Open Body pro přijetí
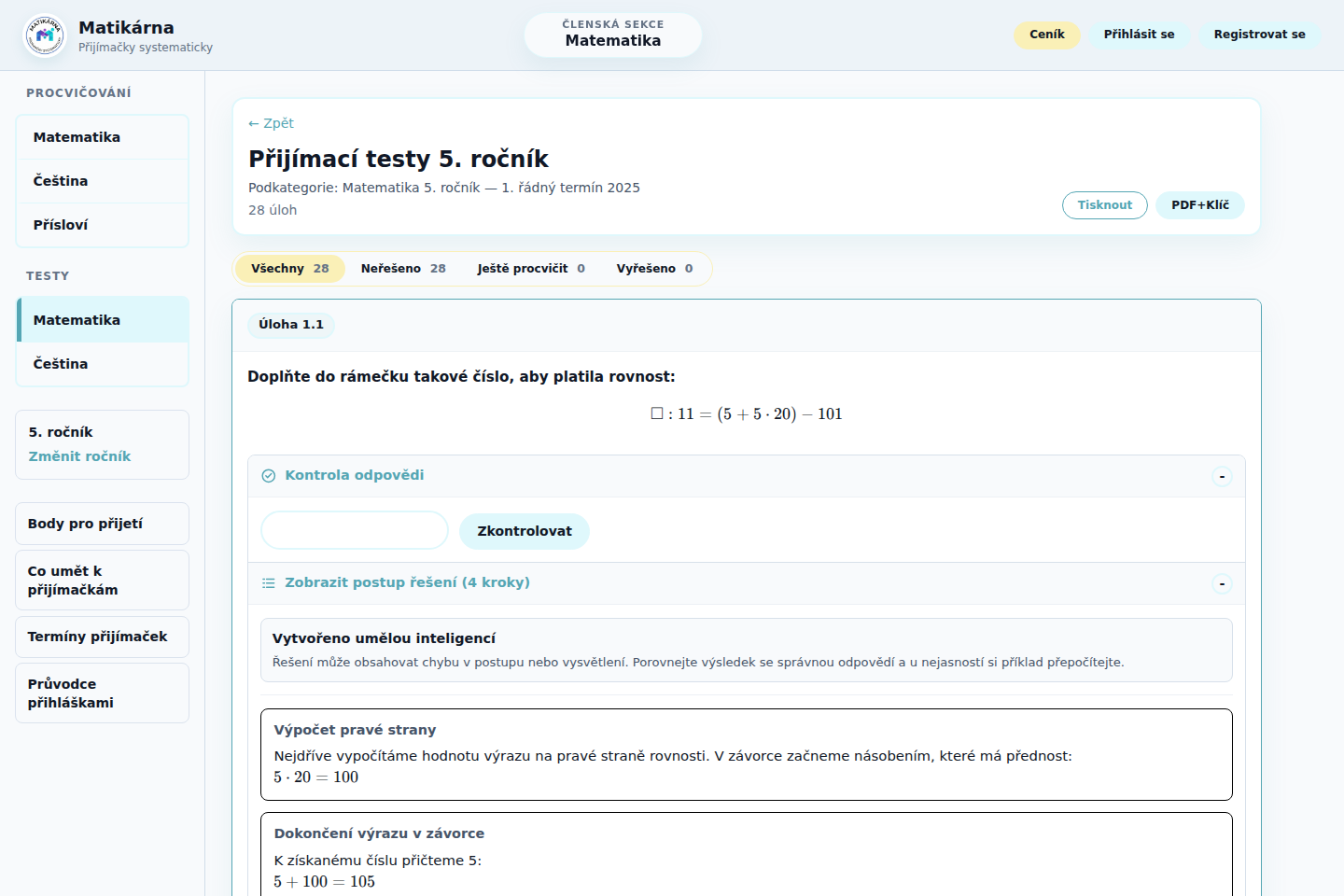The height and width of the screenshot is (896, 1344). [103, 524]
